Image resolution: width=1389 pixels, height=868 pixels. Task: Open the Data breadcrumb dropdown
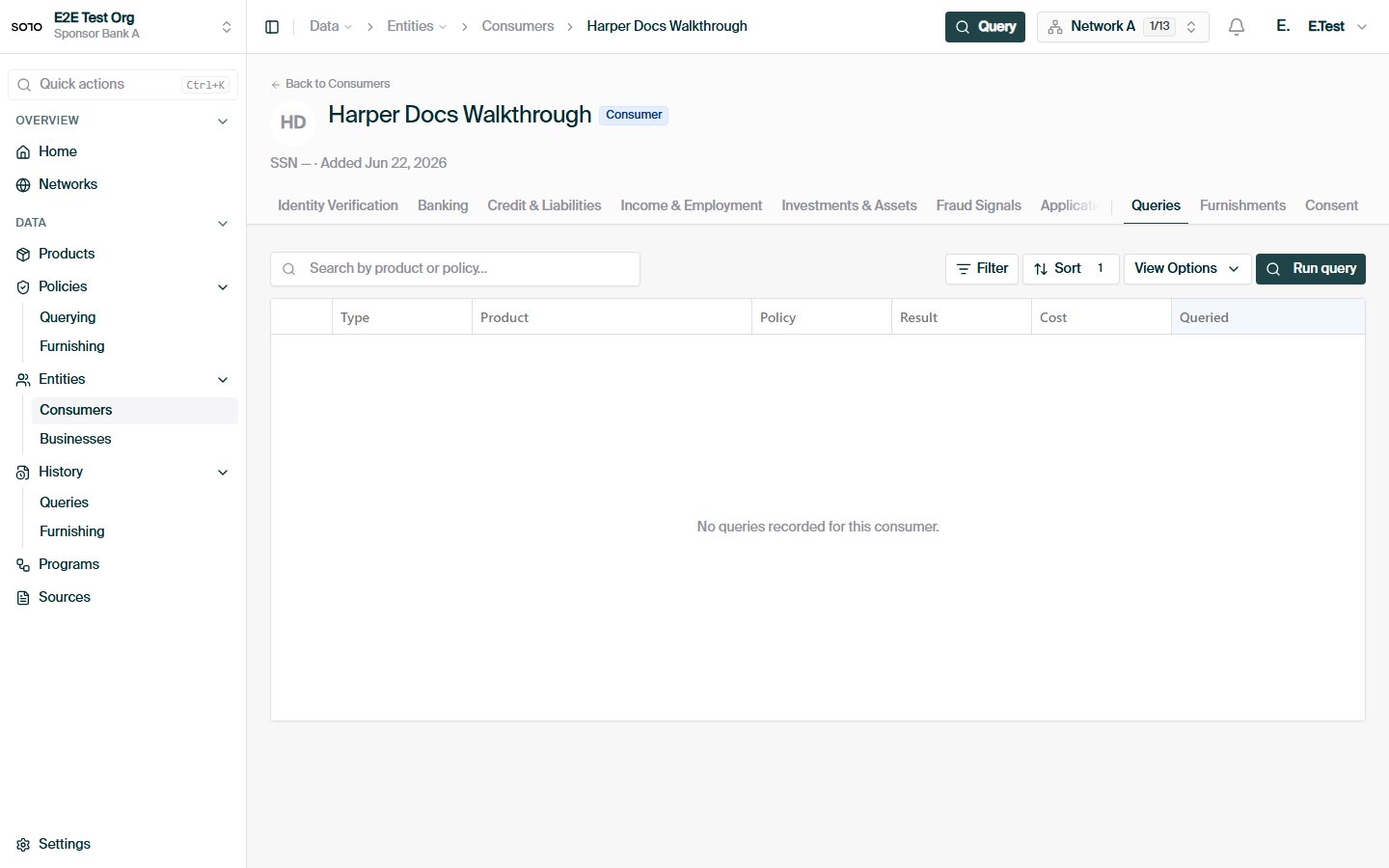pyautogui.click(x=331, y=27)
